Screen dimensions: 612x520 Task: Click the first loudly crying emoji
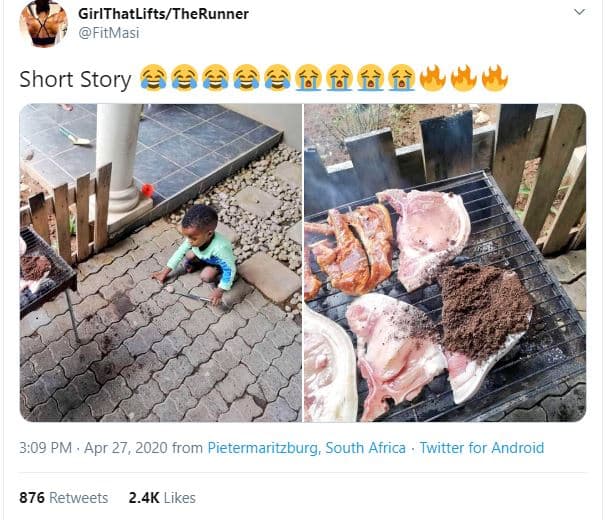309,78
